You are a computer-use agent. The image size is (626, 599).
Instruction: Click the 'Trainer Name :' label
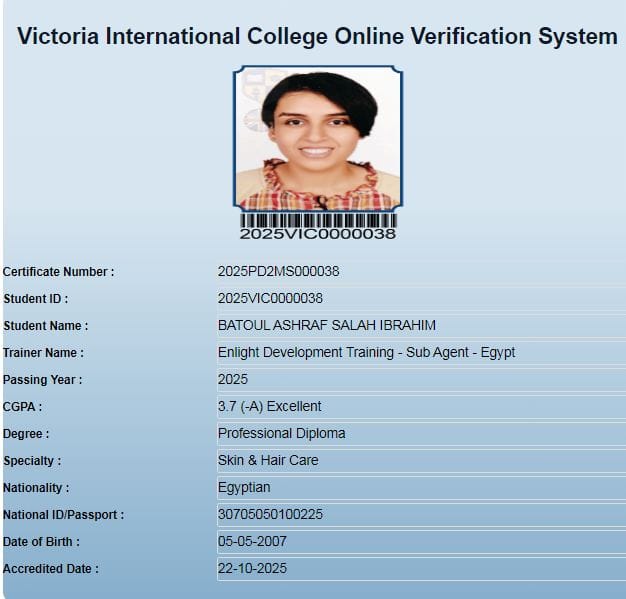pos(44,353)
